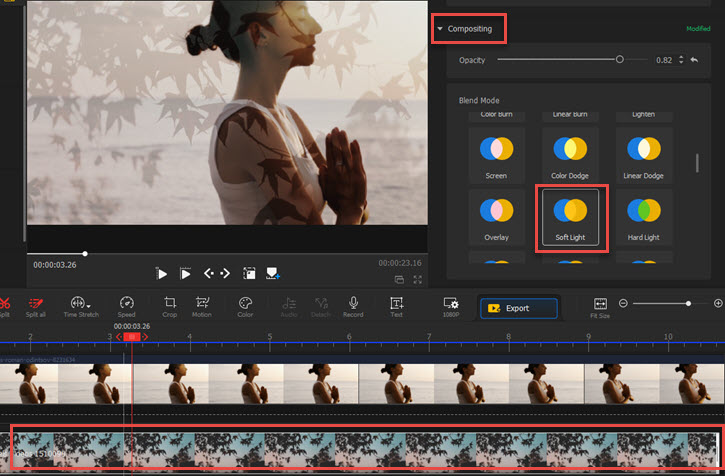Image resolution: width=725 pixels, height=476 pixels.
Task: Add text with the Text tool
Action: [x=396, y=303]
